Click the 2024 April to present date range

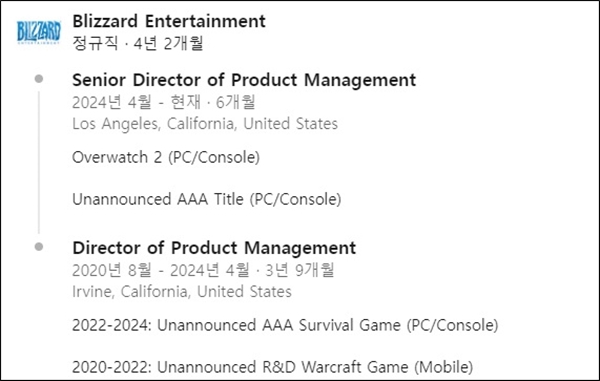136,102
